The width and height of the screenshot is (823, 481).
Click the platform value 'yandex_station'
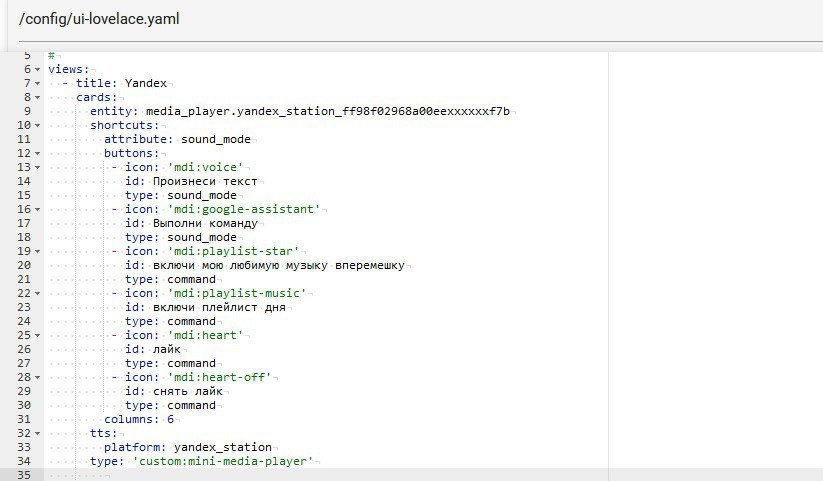(223, 447)
